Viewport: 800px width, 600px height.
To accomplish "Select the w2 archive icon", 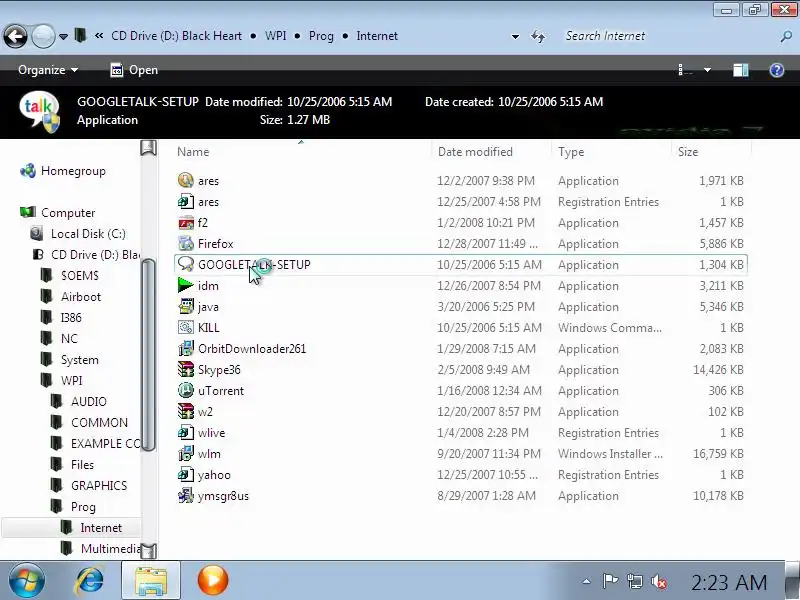I will click(186, 411).
